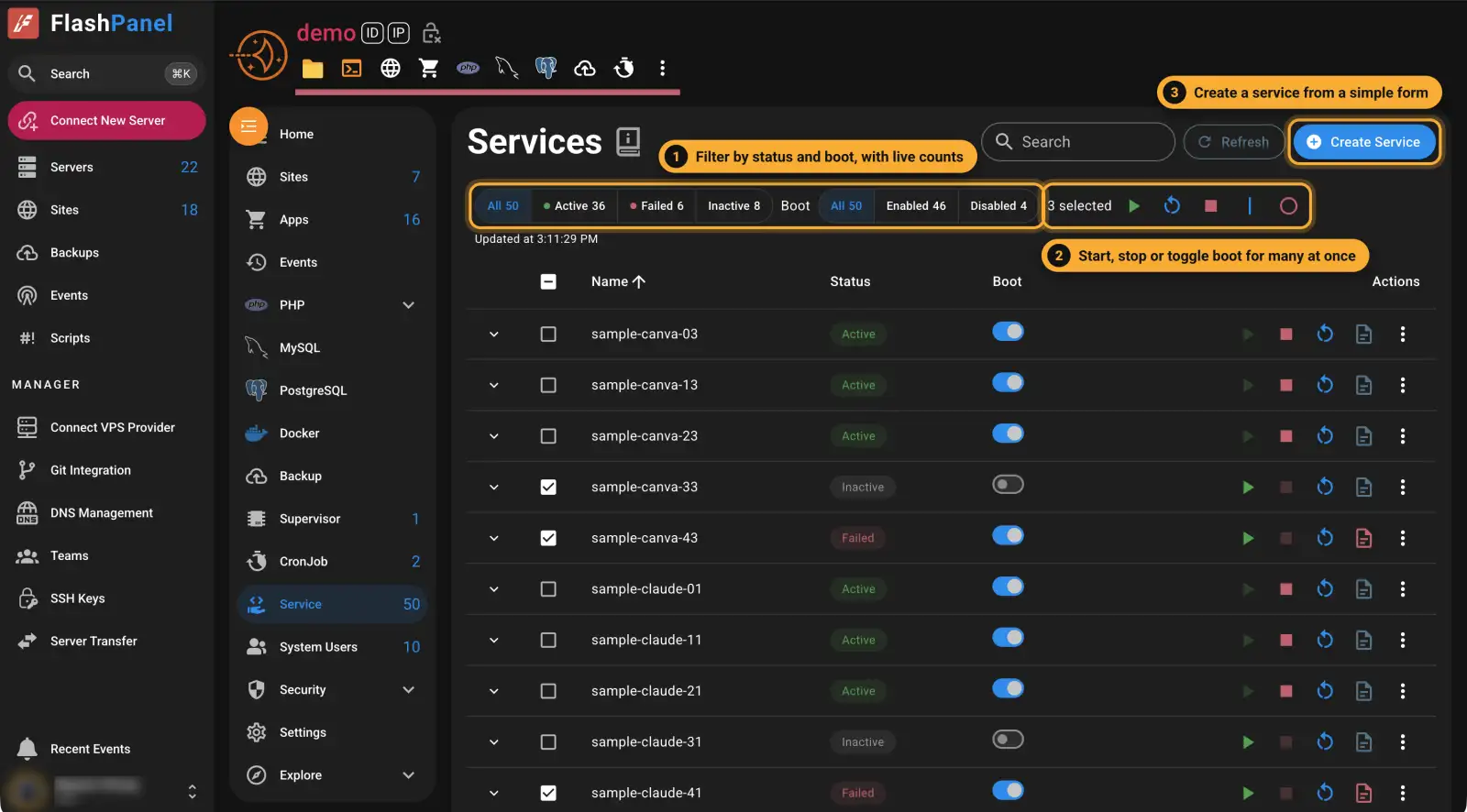The width and height of the screenshot is (1467, 812).
Task: Restart the sample-canva-13 service
Action: tap(1325, 385)
